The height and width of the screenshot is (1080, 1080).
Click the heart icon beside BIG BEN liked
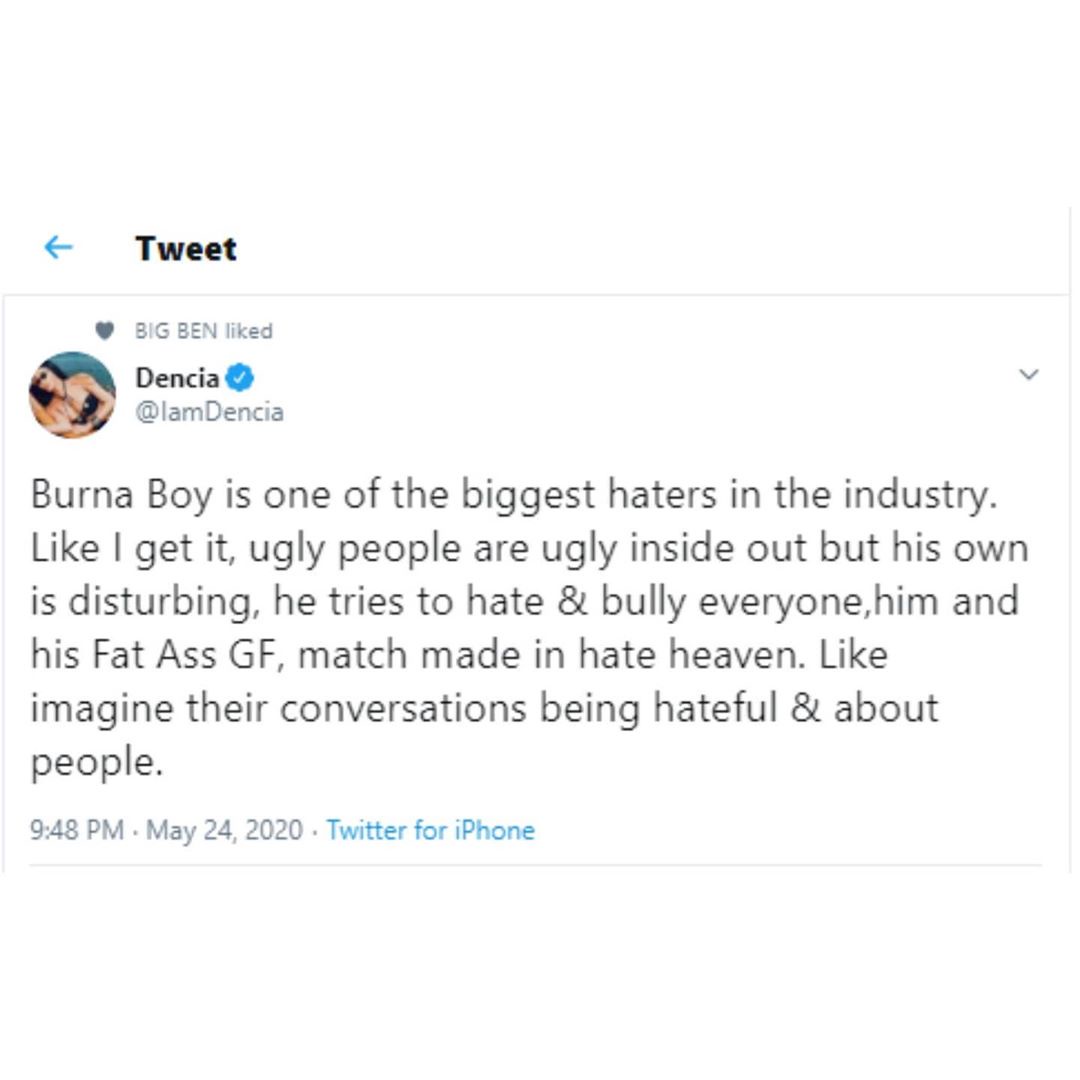click(104, 330)
